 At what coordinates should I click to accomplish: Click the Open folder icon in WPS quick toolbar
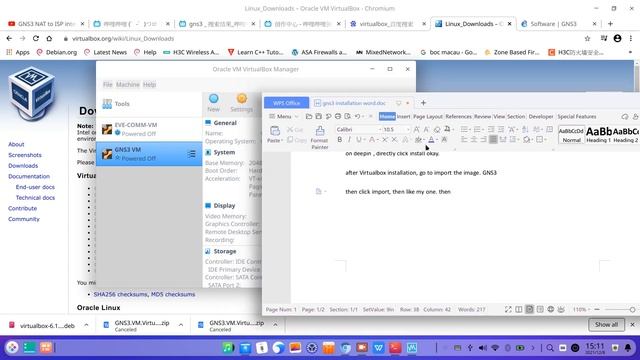coord(309,116)
